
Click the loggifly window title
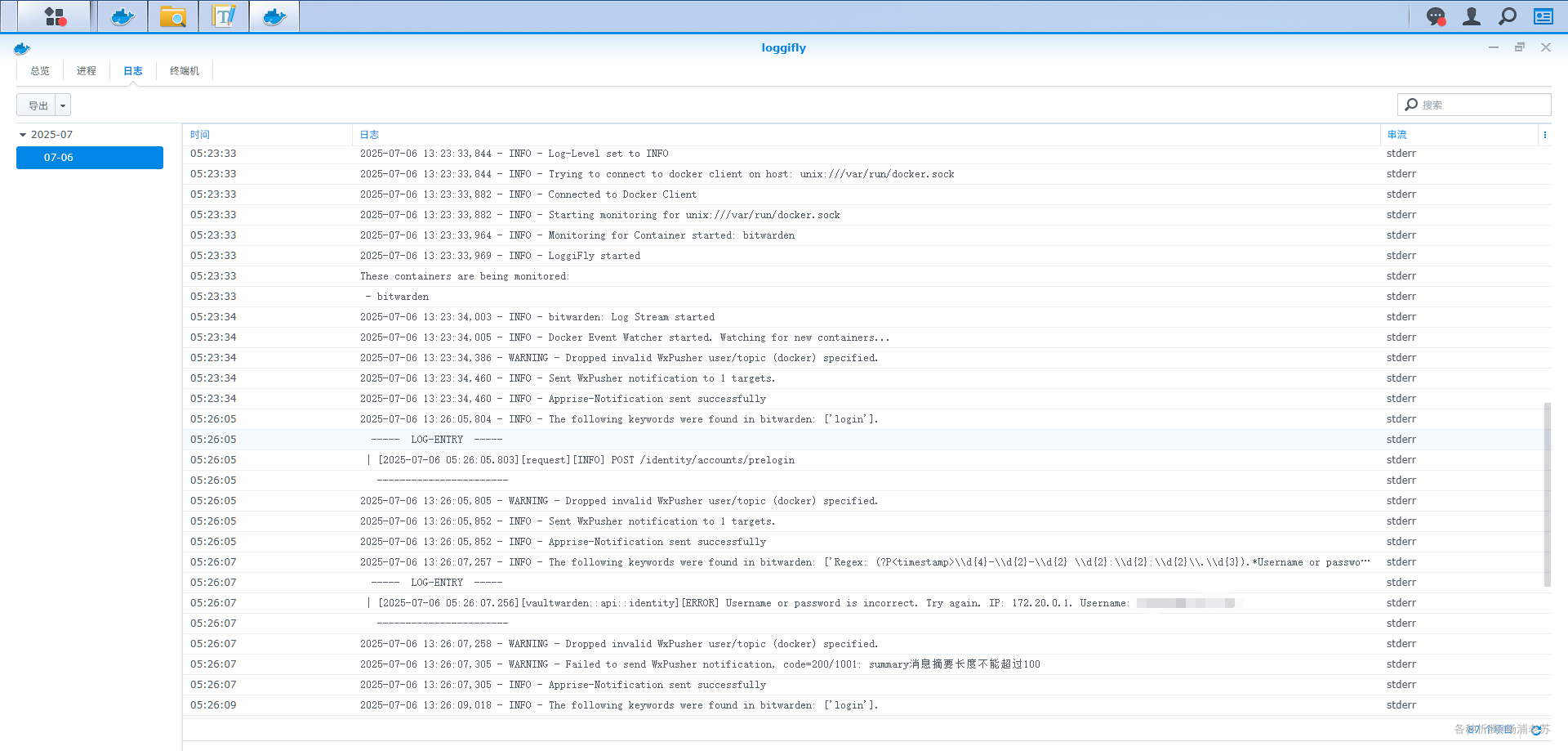(x=784, y=48)
